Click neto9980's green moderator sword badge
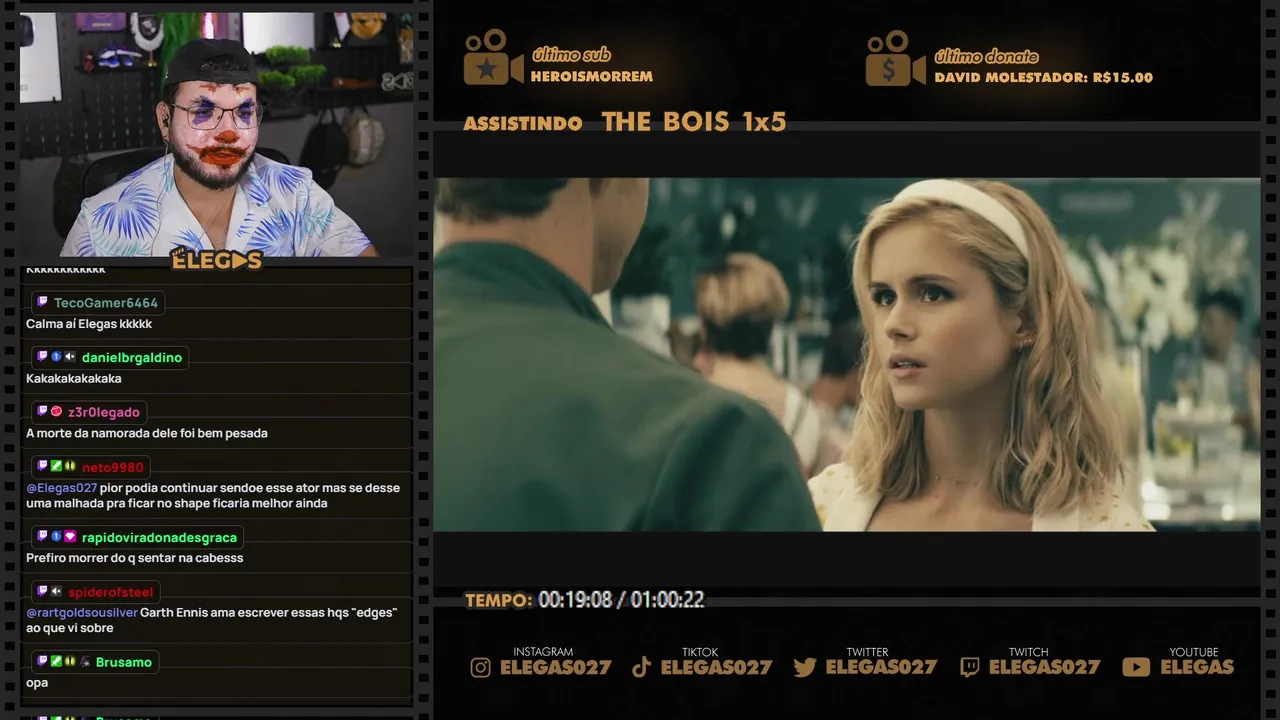The image size is (1280, 720). pyautogui.click(x=56, y=467)
